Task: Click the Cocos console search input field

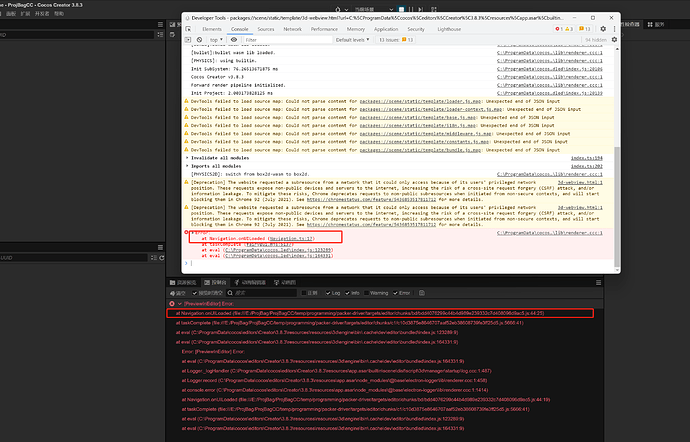Action: pyautogui.click(x=262, y=293)
